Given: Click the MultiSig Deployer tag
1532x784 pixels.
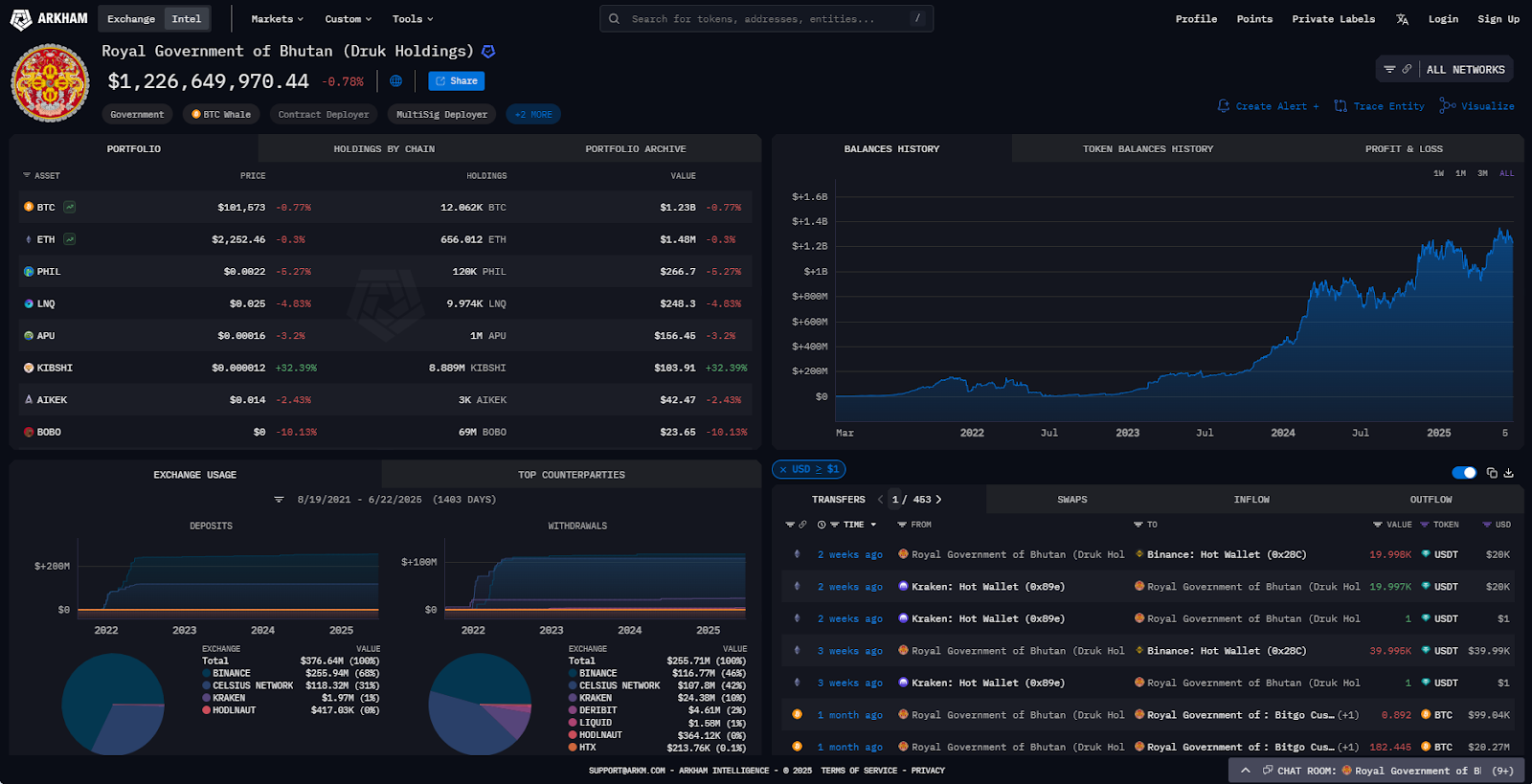Looking at the screenshot, I should pyautogui.click(x=441, y=114).
